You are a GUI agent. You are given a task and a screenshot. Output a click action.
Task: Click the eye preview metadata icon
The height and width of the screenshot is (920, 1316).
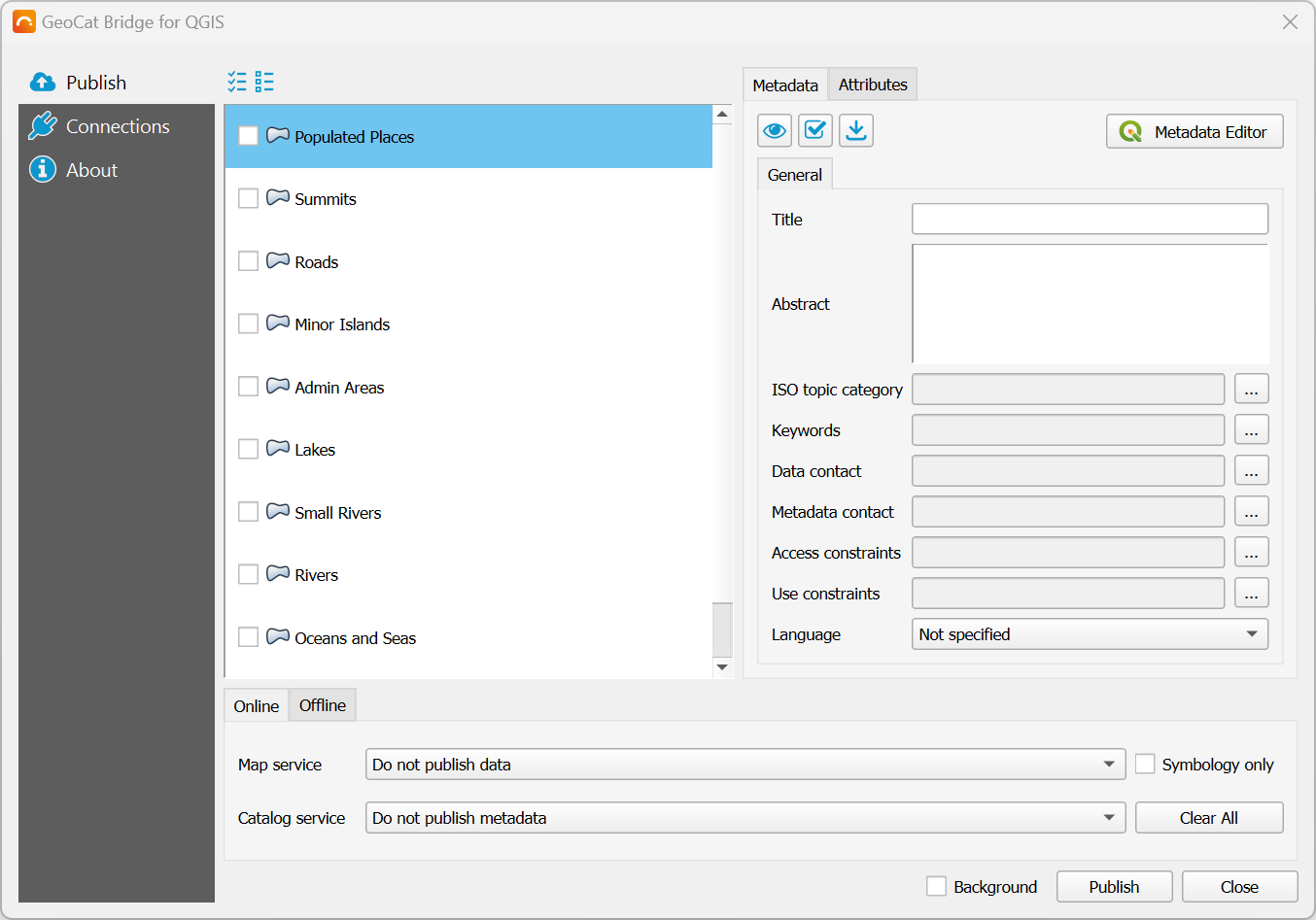click(x=775, y=130)
